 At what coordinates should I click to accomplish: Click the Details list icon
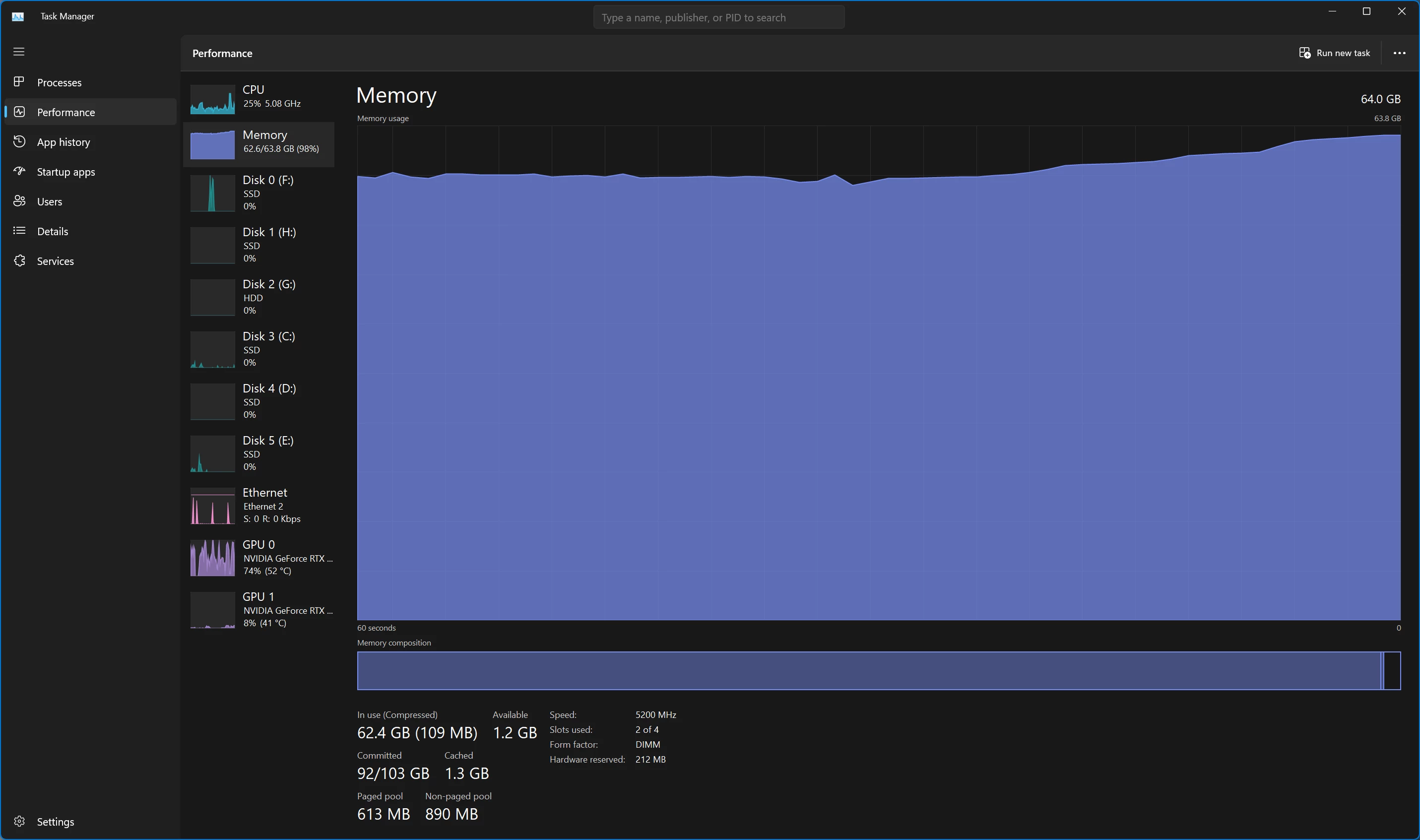19,230
